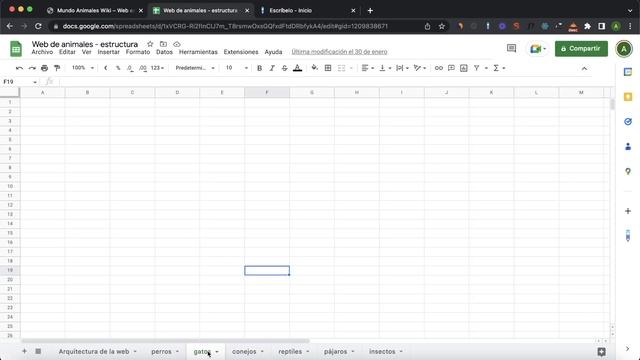Undo the last action
Screen dimensions: 640x360
point(19,68)
